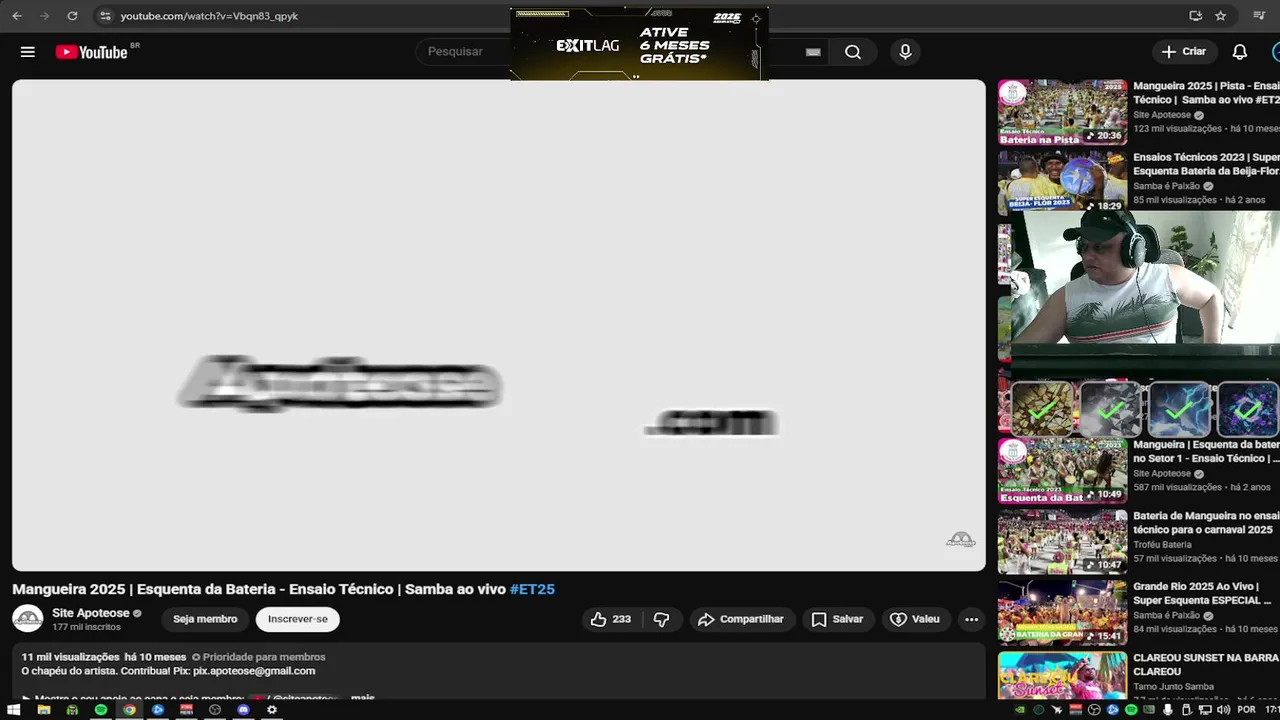Click the Criar button
Image resolution: width=1280 pixels, height=720 pixels.
[1184, 52]
